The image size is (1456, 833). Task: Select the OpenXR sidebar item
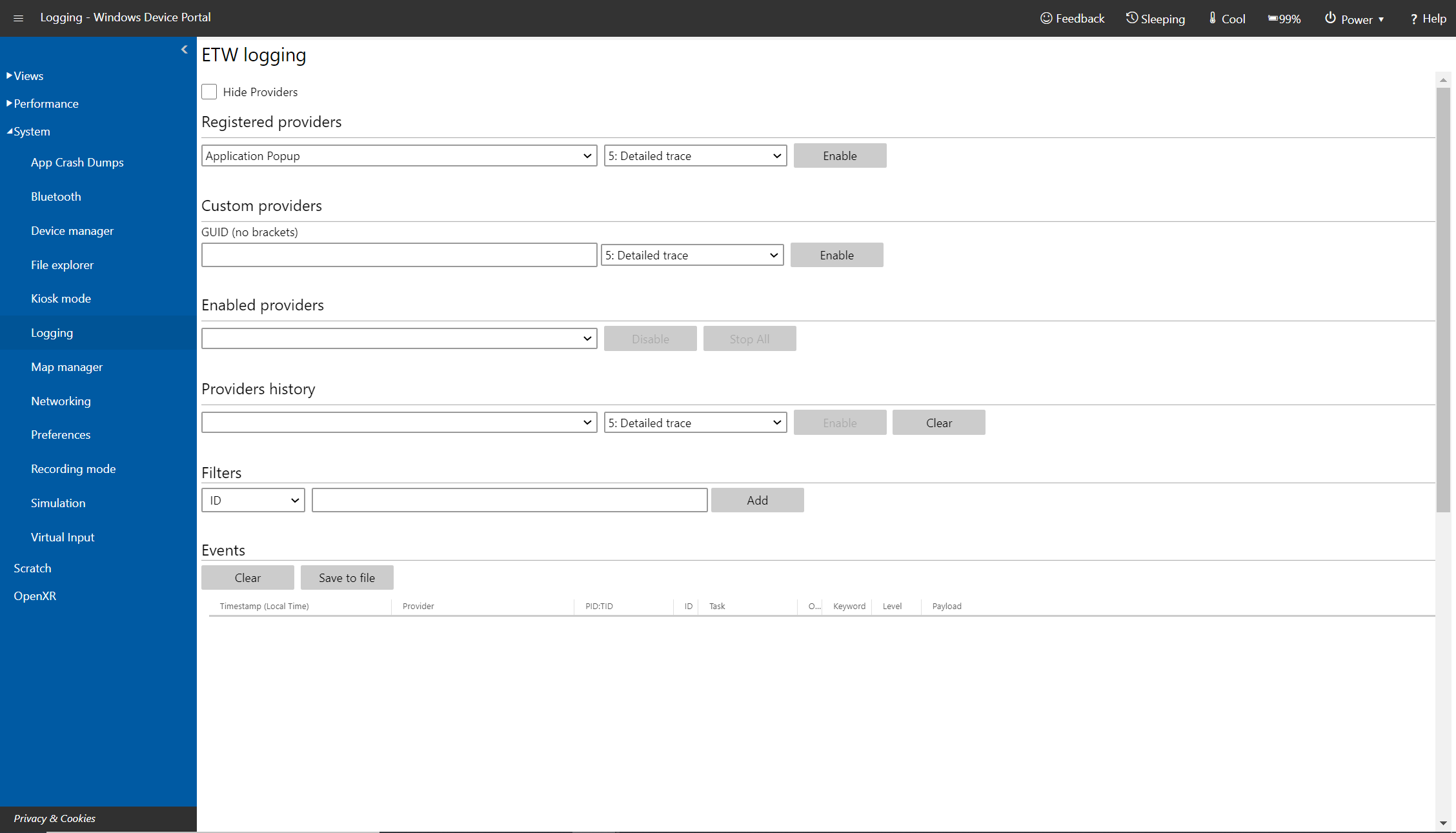click(34, 595)
